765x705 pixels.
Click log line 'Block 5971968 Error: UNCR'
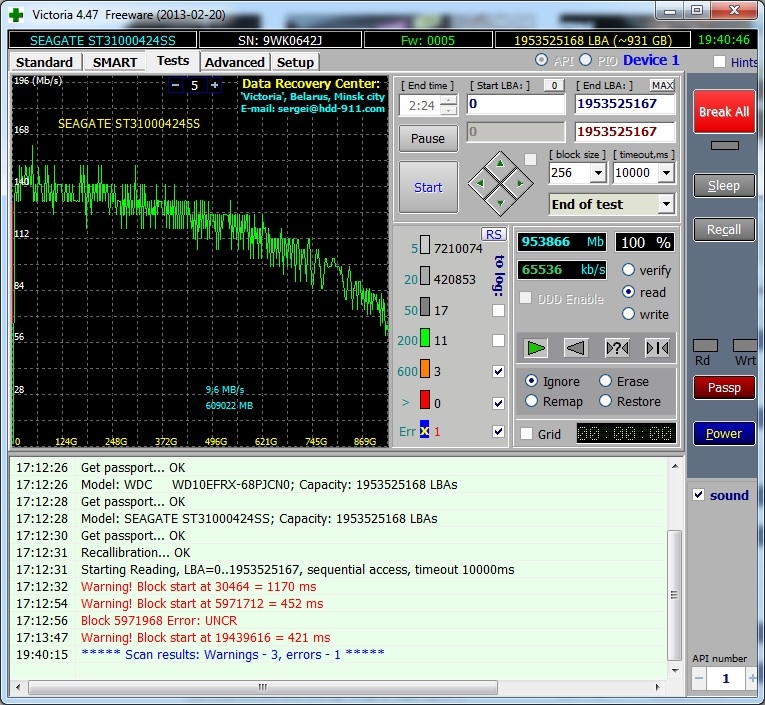click(x=159, y=621)
